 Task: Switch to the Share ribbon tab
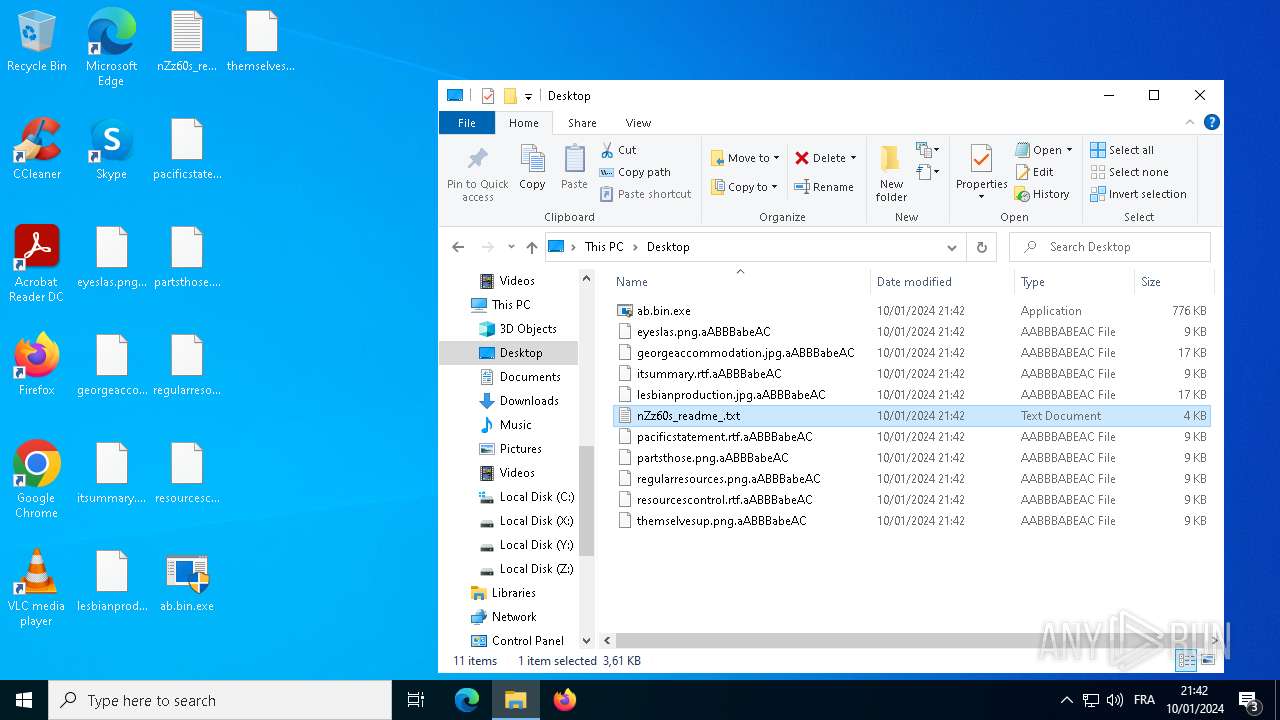(x=582, y=123)
